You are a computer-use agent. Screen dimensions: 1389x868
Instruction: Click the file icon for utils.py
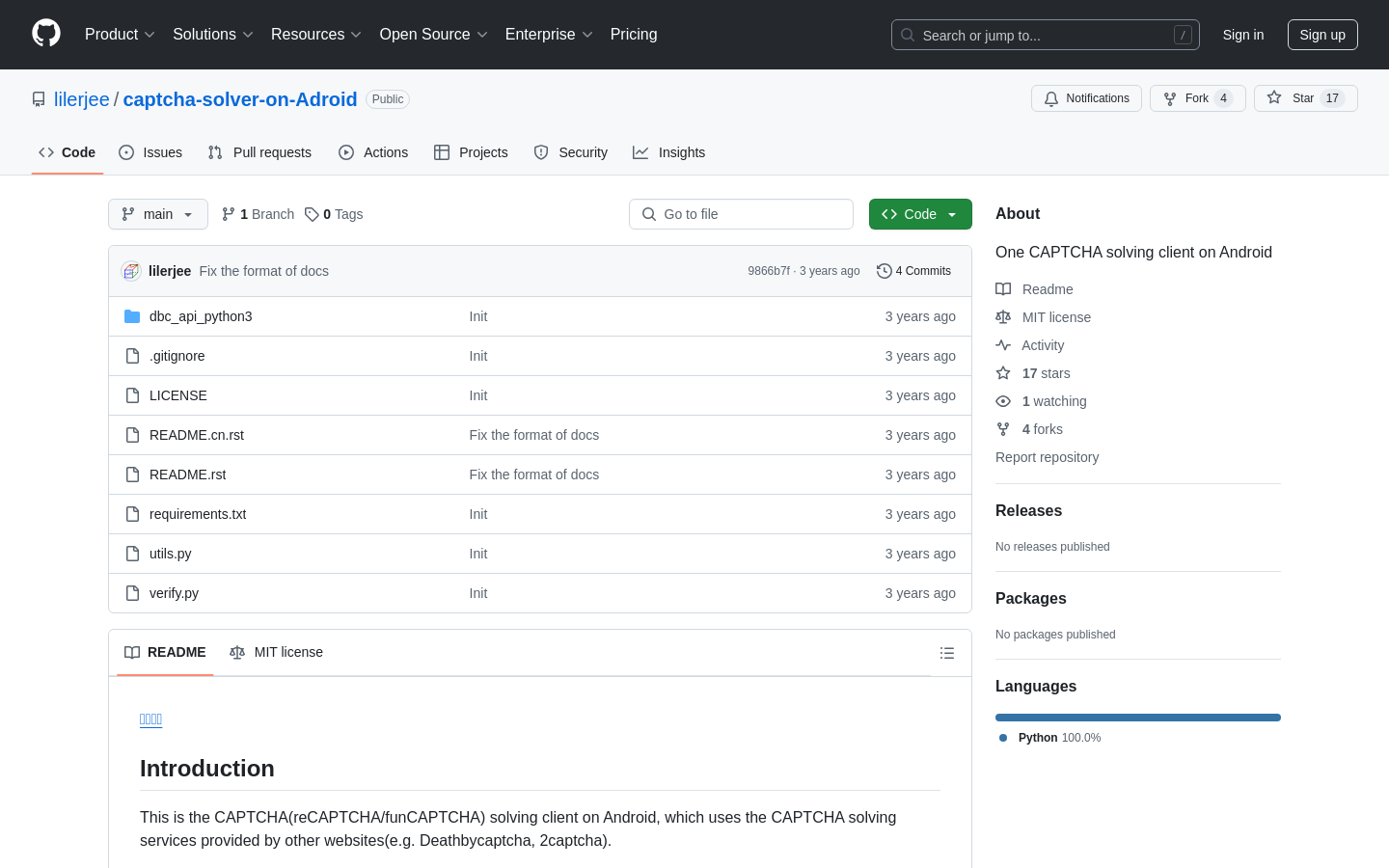click(x=132, y=554)
